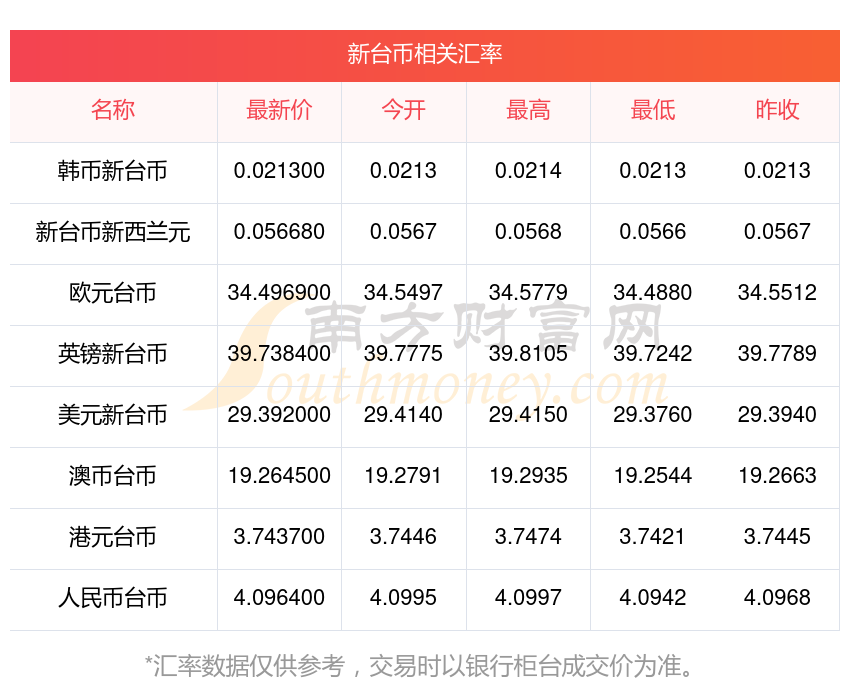The width and height of the screenshot is (850, 698).
Task: Click the 澳币 open value 19.2791
Action: coord(403,476)
